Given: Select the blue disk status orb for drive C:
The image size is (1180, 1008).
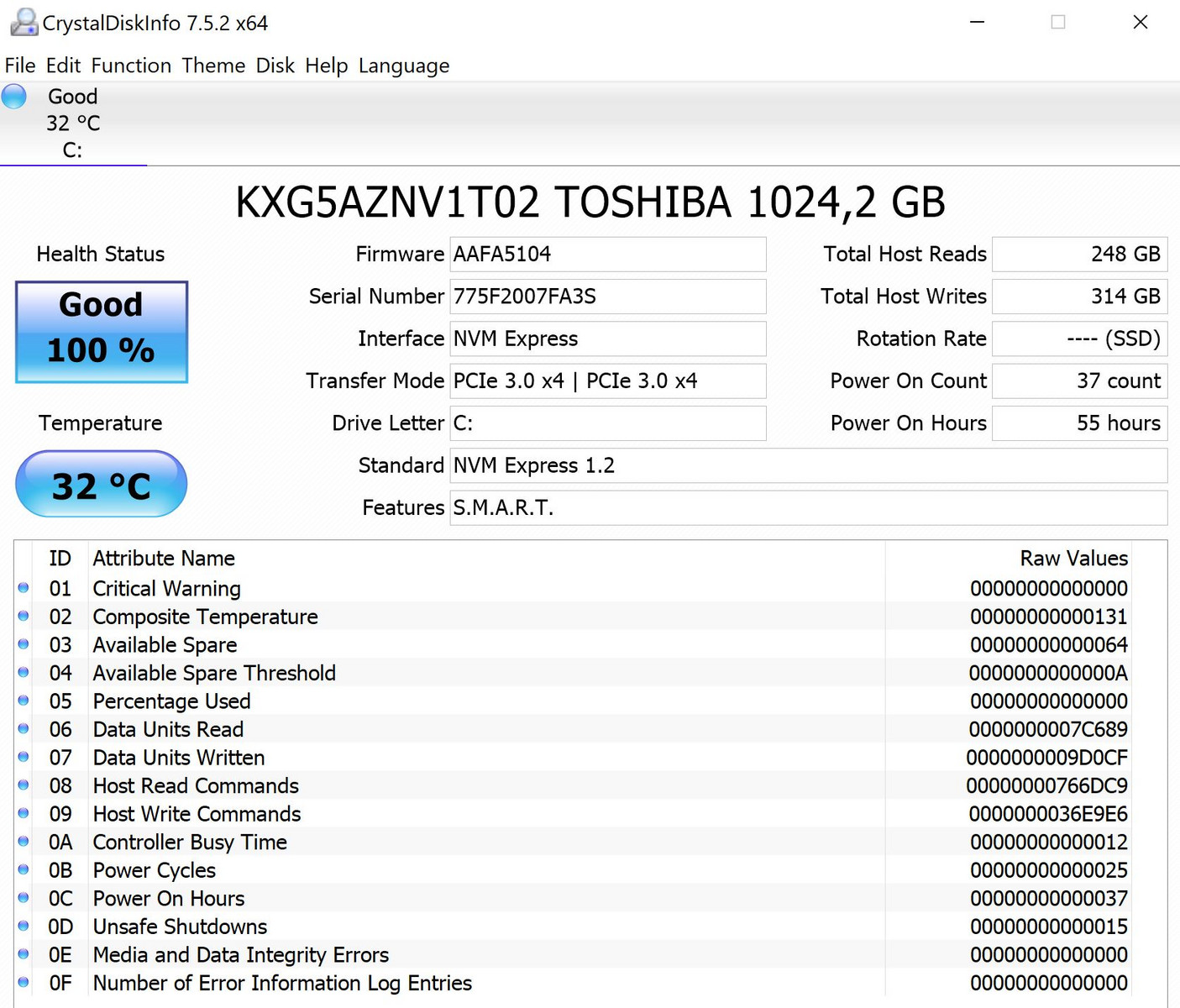Looking at the screenshot, I should coord(14,97).
